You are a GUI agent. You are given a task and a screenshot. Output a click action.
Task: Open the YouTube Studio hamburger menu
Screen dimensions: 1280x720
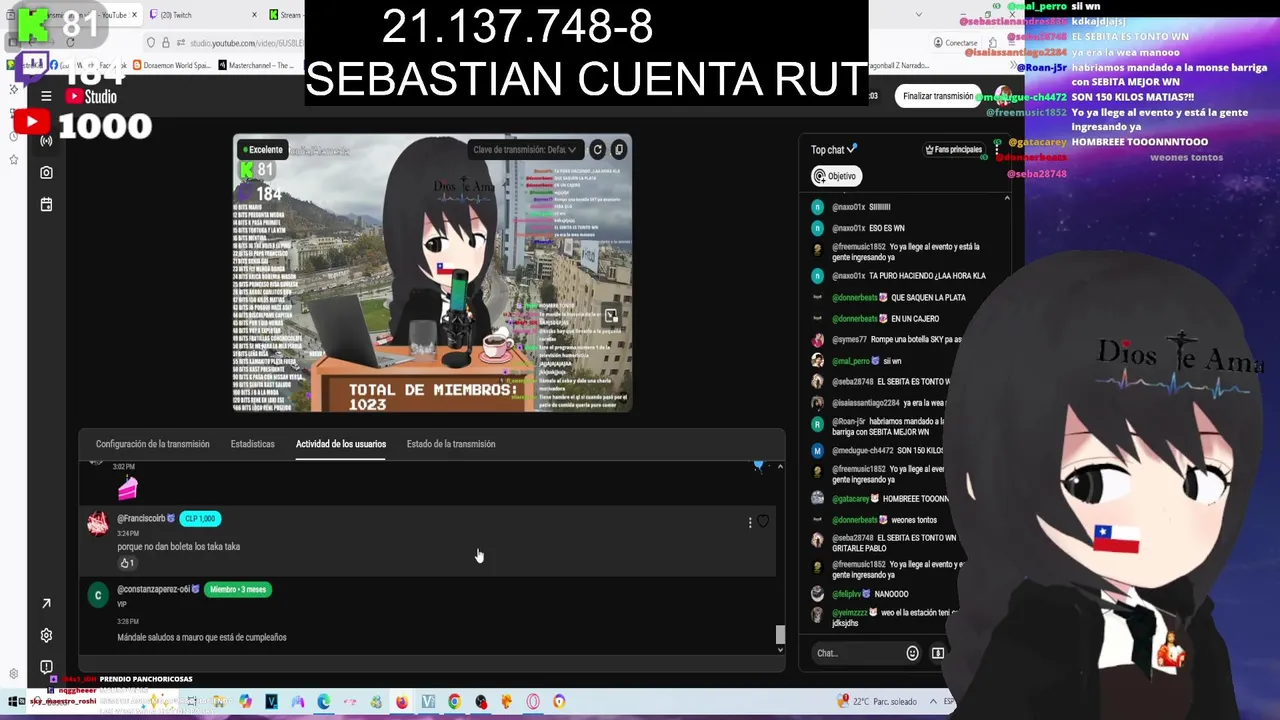pos(46,96)
